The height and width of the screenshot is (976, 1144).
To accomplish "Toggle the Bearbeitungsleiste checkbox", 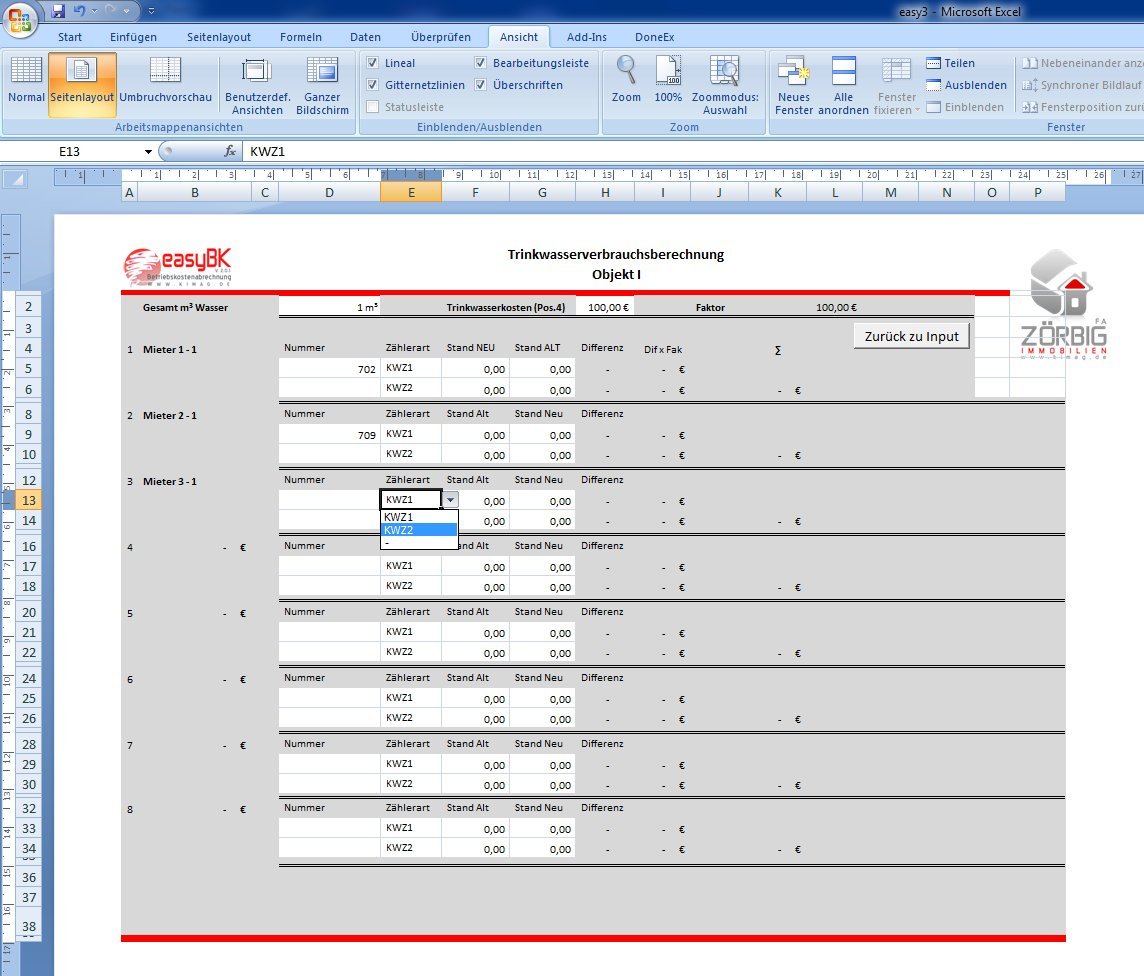I will point(481,63).
